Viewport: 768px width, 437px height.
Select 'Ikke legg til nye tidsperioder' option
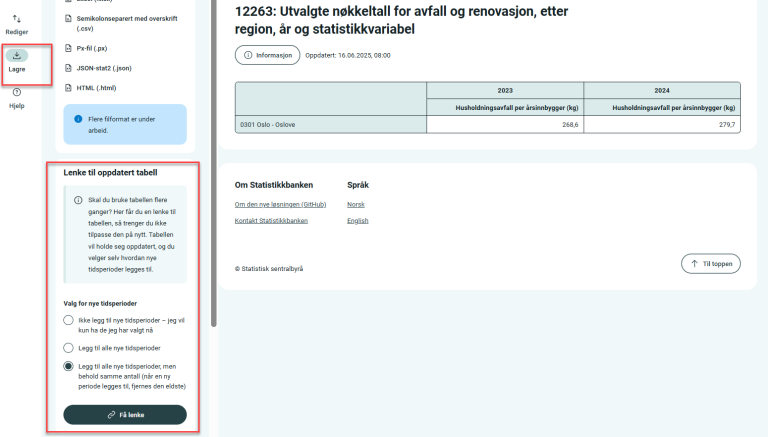68,320
